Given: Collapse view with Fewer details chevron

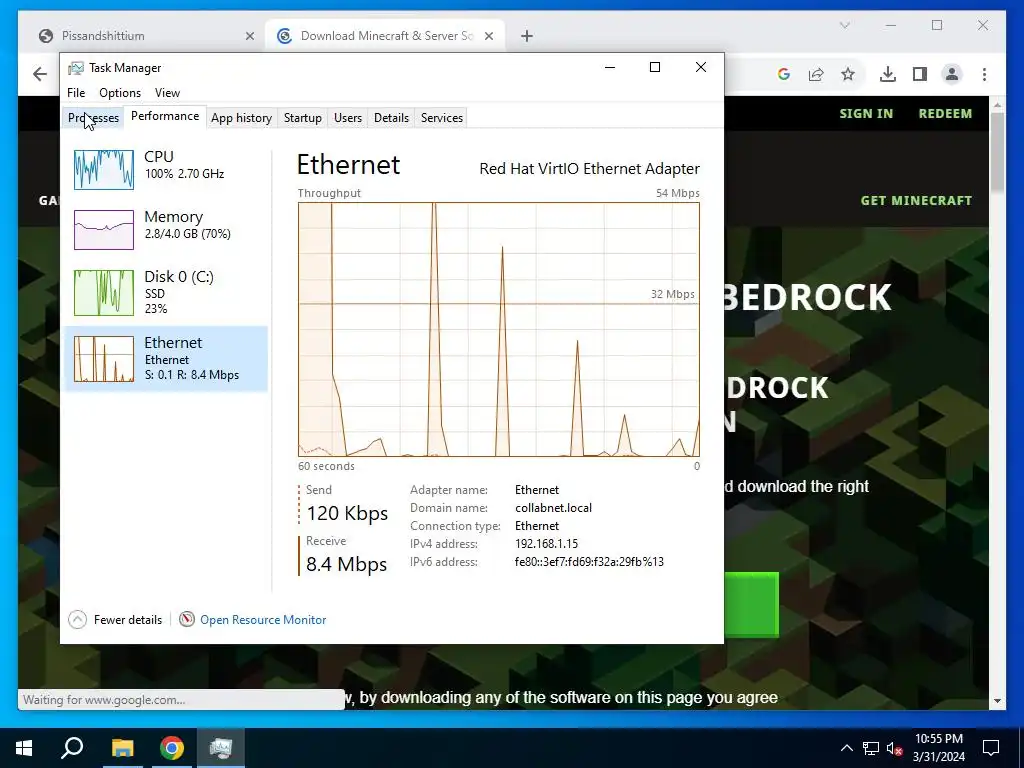Looking at the screenshot, I should (77, 619).
